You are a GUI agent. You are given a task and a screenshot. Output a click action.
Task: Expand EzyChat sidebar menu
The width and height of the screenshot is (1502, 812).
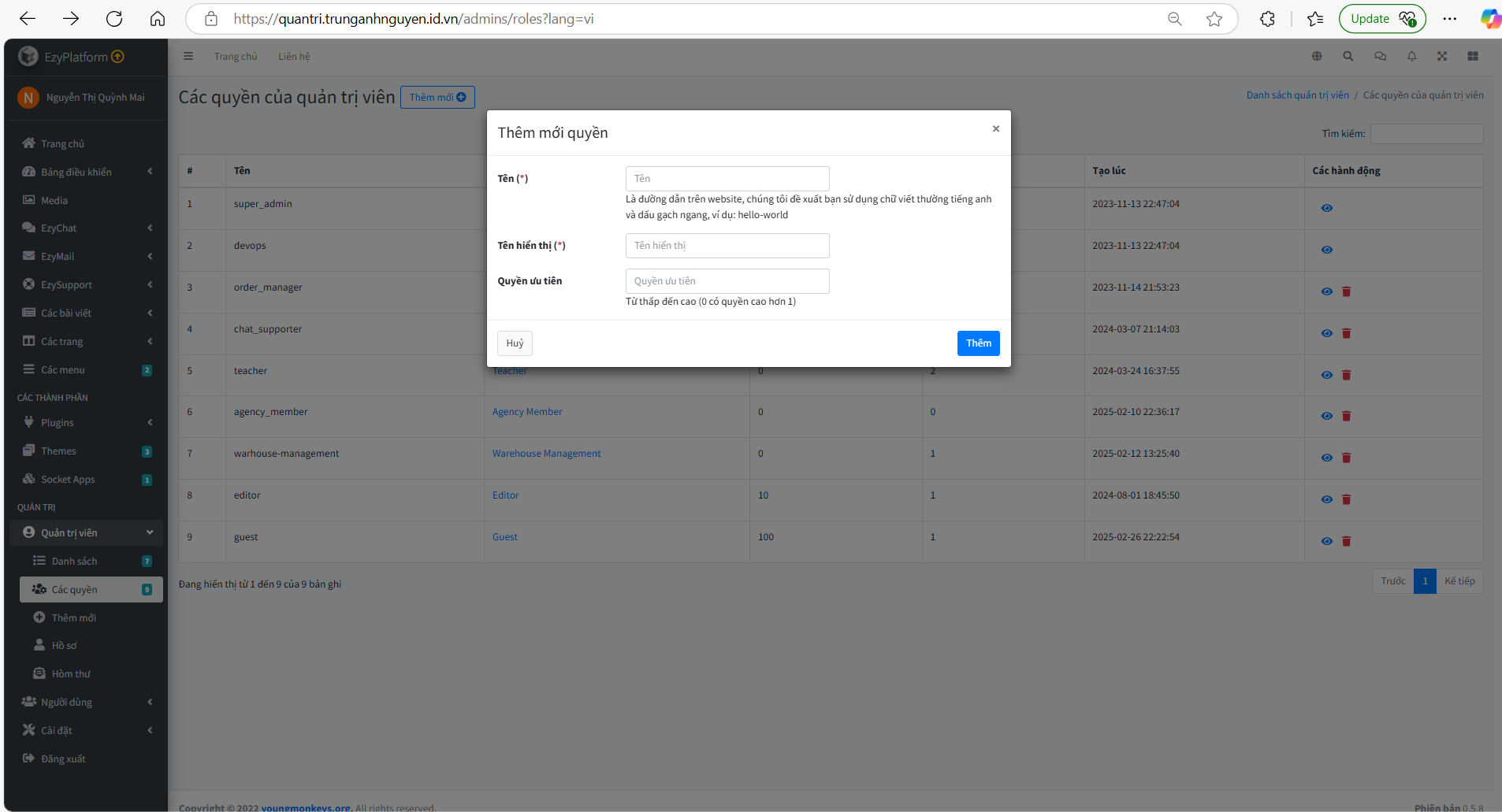[x=87, y=228]
